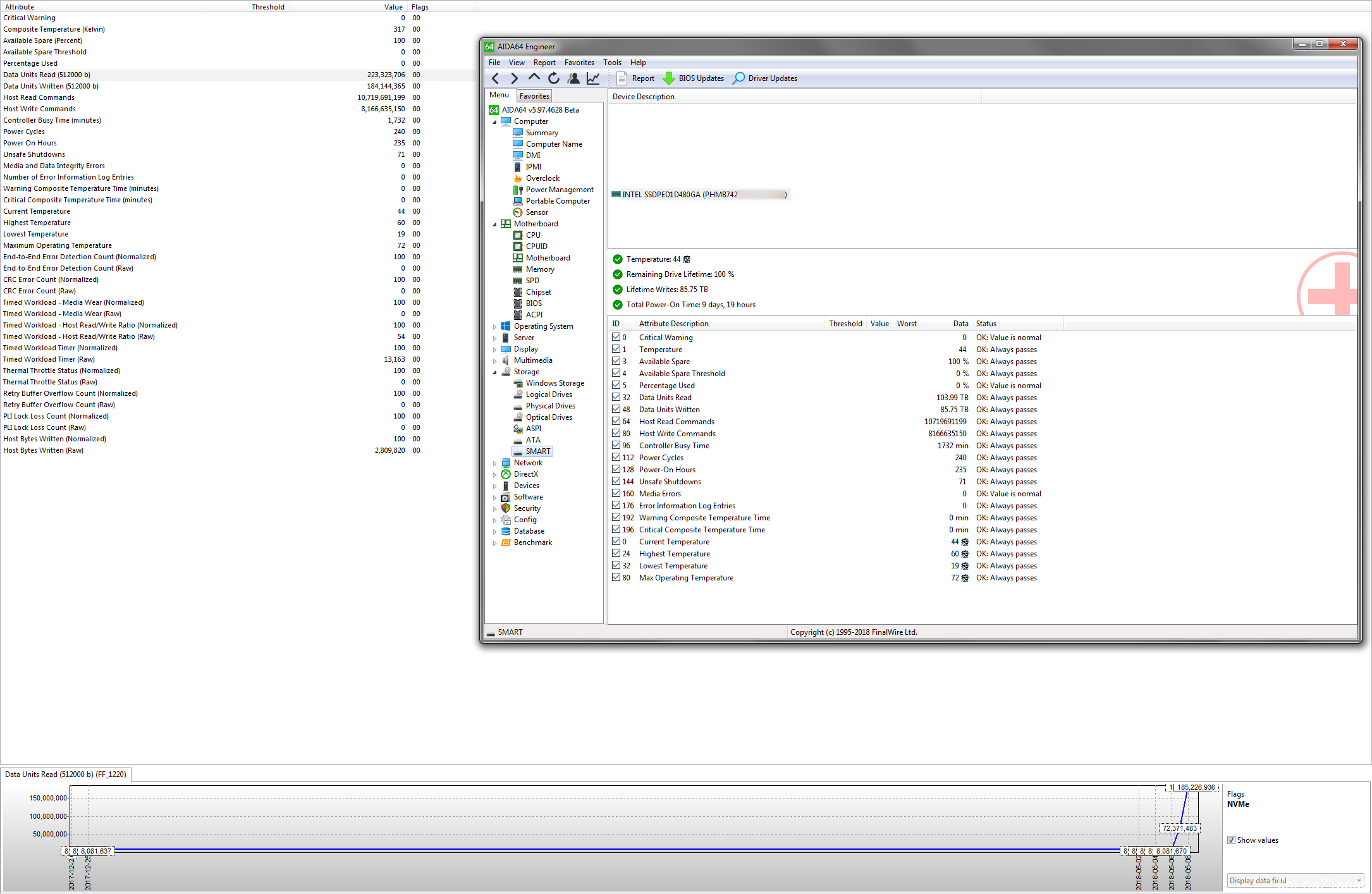Expand the Network tree node
Screen dimensions: 1372x894
[494, 463]
